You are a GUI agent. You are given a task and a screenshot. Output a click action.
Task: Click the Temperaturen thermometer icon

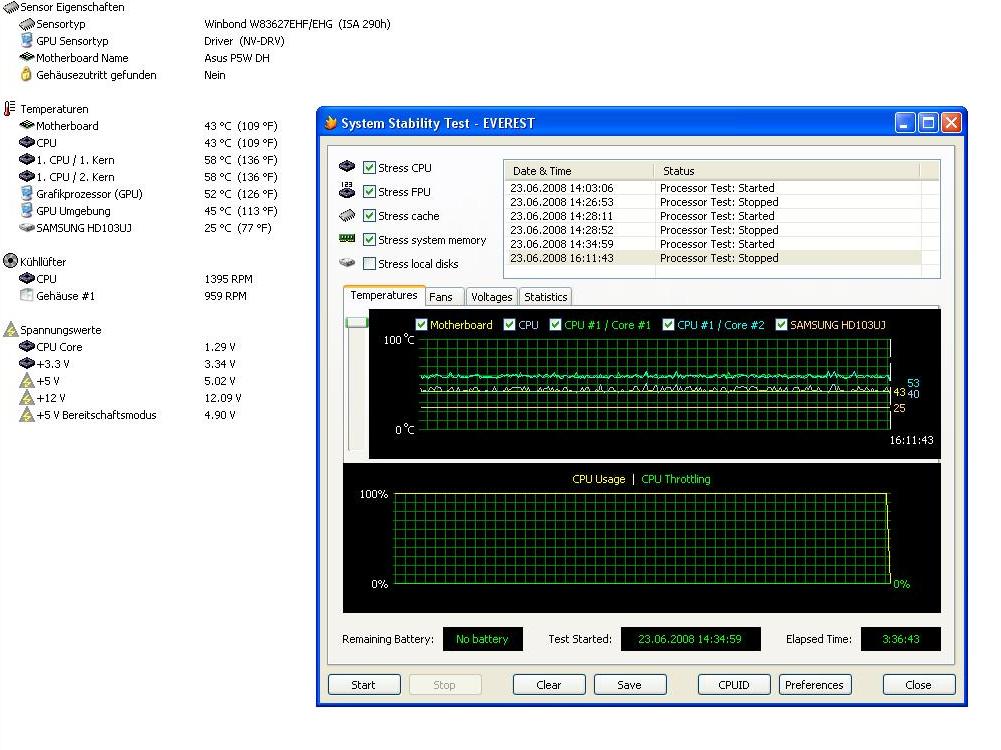coord(10,108)
